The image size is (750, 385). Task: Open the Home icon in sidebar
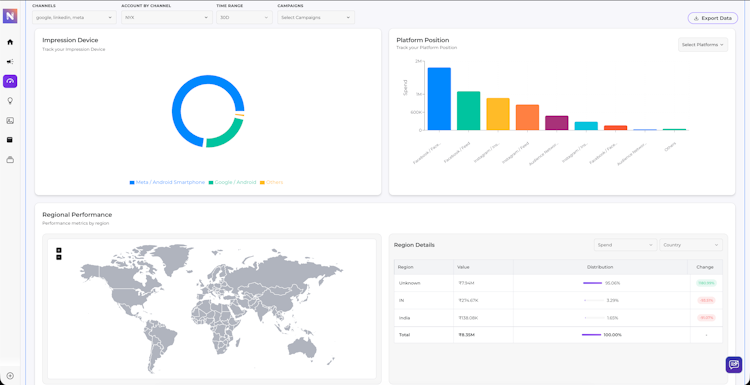(x=10, y=42)
